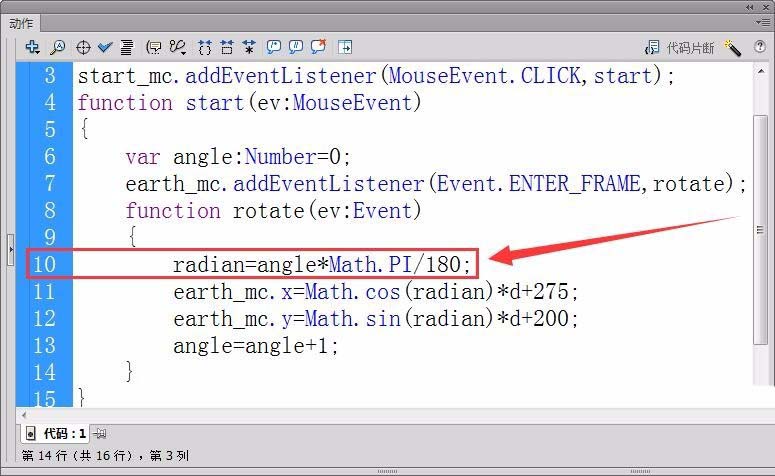Click the add new item to script plus icon

(x=33, y=47)
